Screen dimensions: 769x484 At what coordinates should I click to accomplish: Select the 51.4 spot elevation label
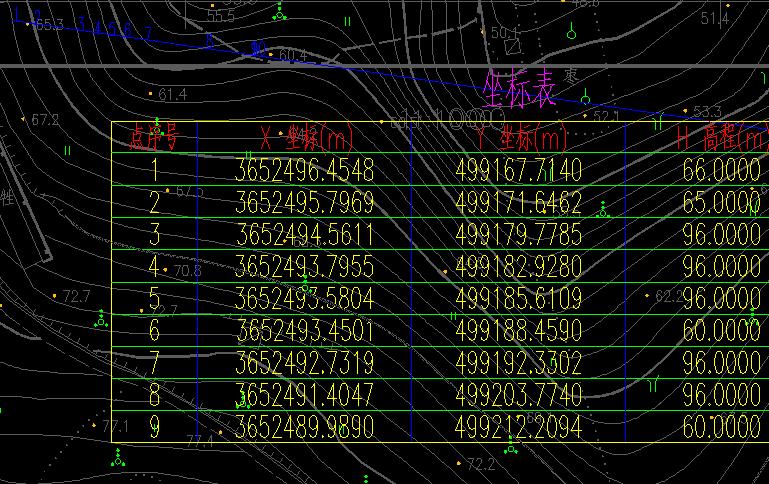(715, 19)
